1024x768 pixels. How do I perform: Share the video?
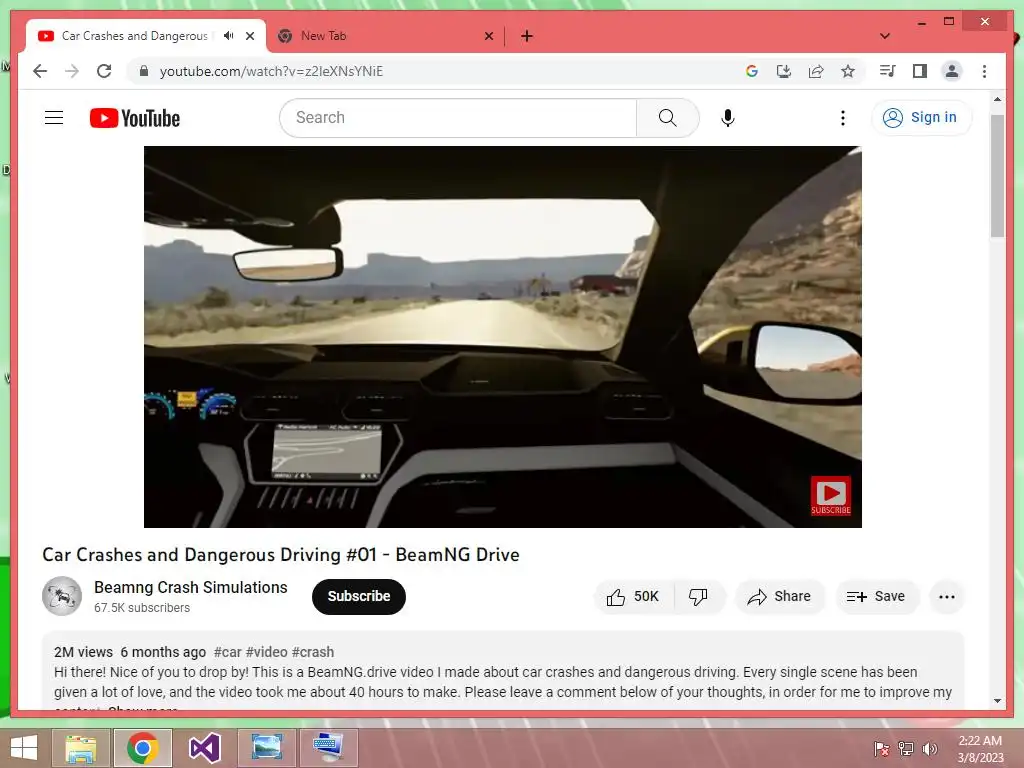point(780,597)
